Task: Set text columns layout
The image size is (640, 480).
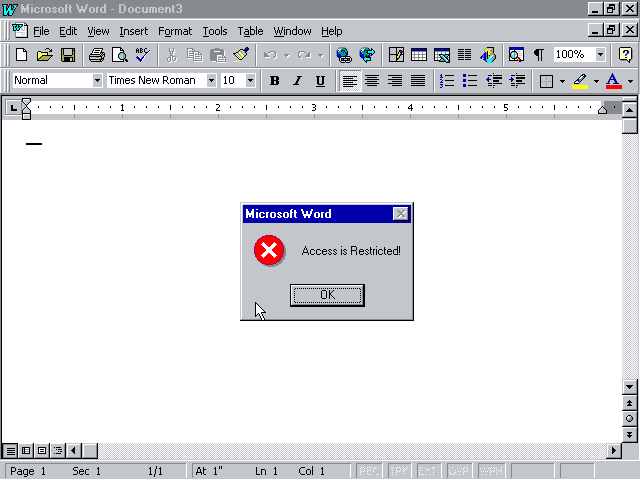Action: 464,55
